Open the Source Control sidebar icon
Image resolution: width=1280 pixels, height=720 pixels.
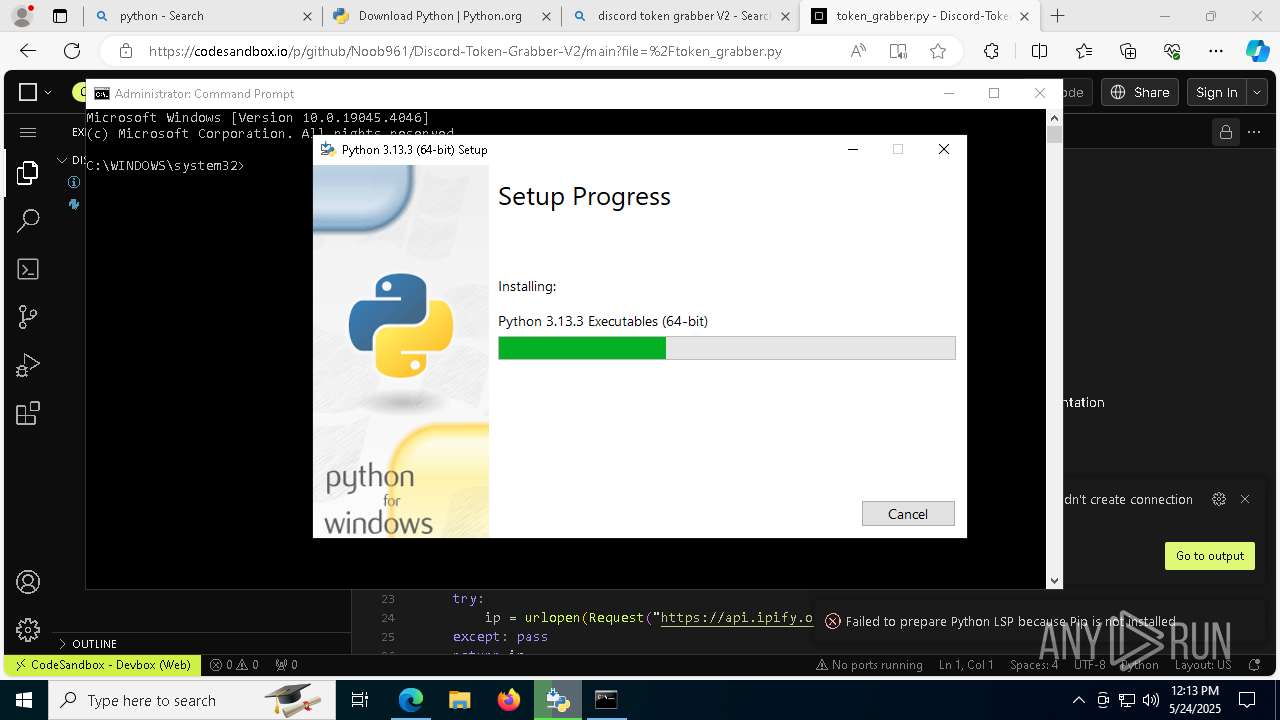coord(28,317)
